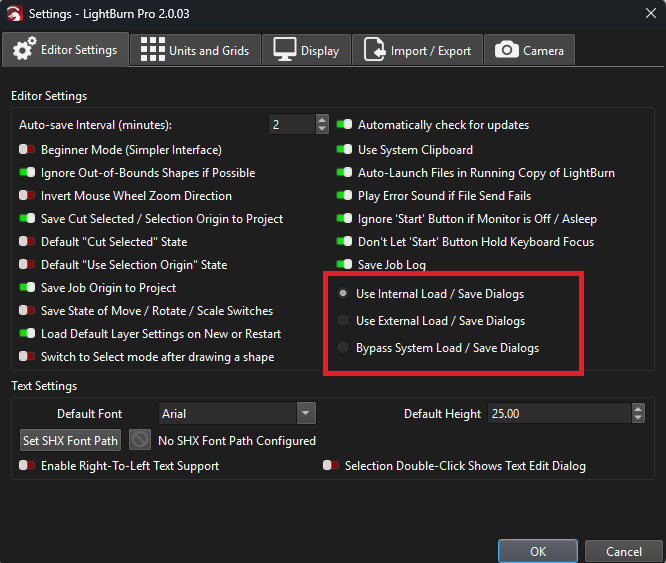
Task: Decrease the Default Height value
Action: click(638, 418)
